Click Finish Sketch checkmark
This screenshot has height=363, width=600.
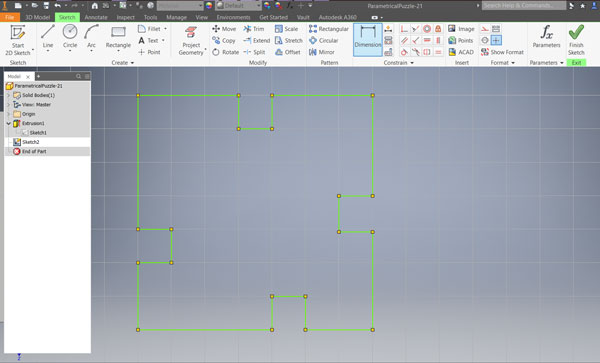(576, 40)
